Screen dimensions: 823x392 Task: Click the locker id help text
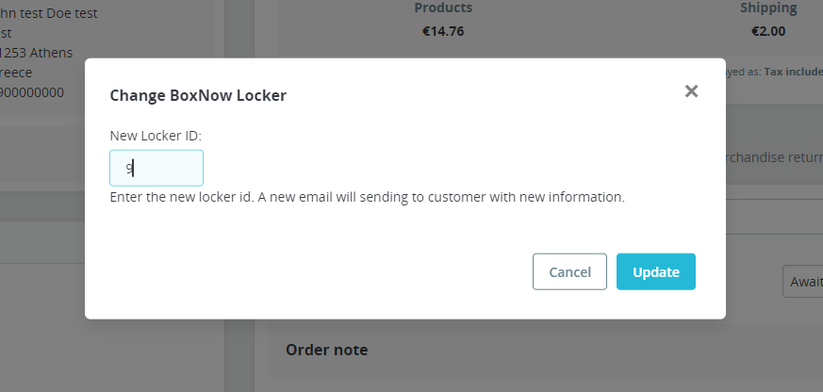click(367, 197)
